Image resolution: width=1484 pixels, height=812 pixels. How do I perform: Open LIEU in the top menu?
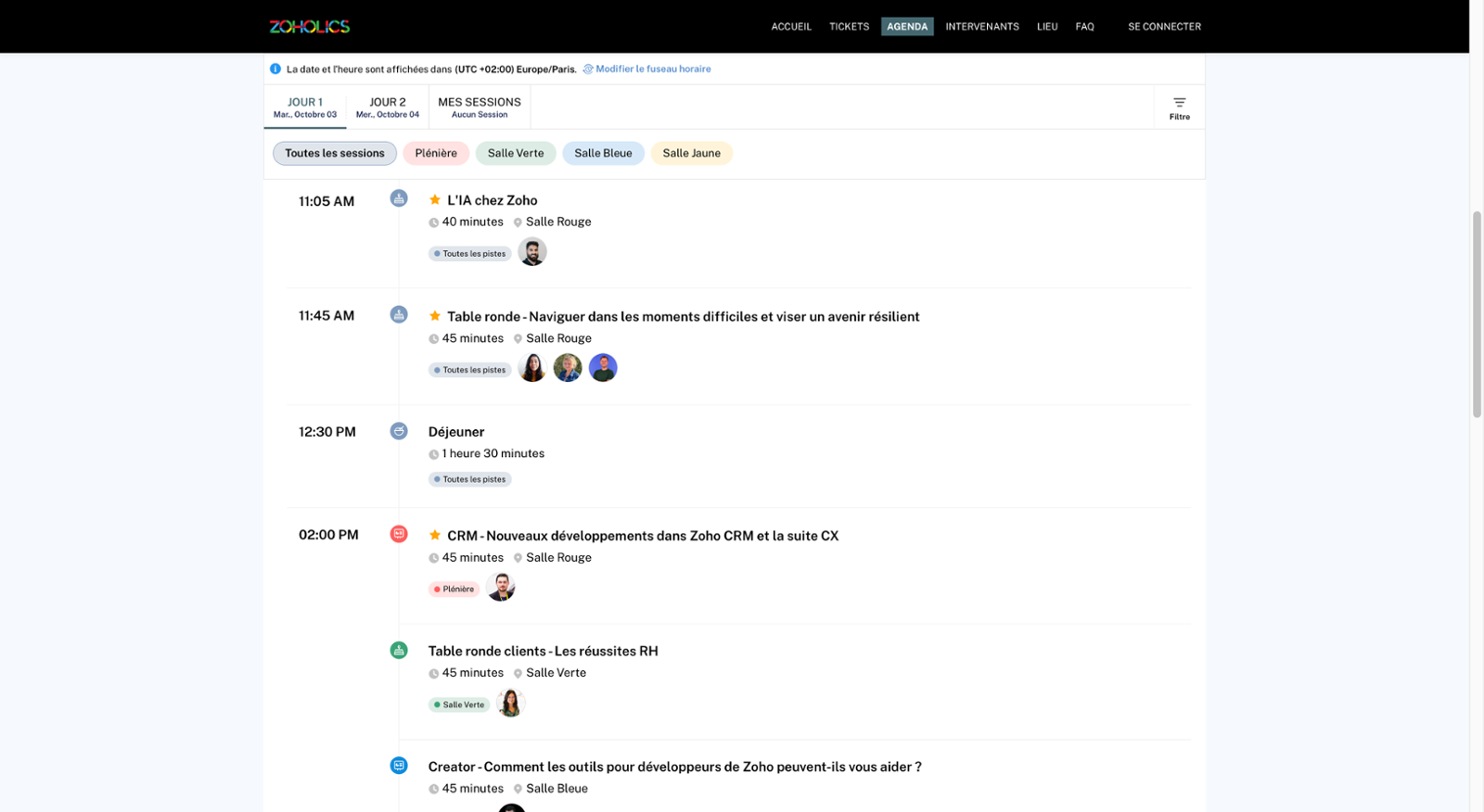pos(1047,27)
